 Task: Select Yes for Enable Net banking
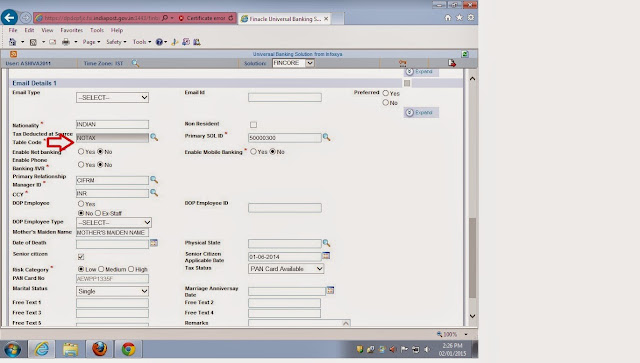81,151
